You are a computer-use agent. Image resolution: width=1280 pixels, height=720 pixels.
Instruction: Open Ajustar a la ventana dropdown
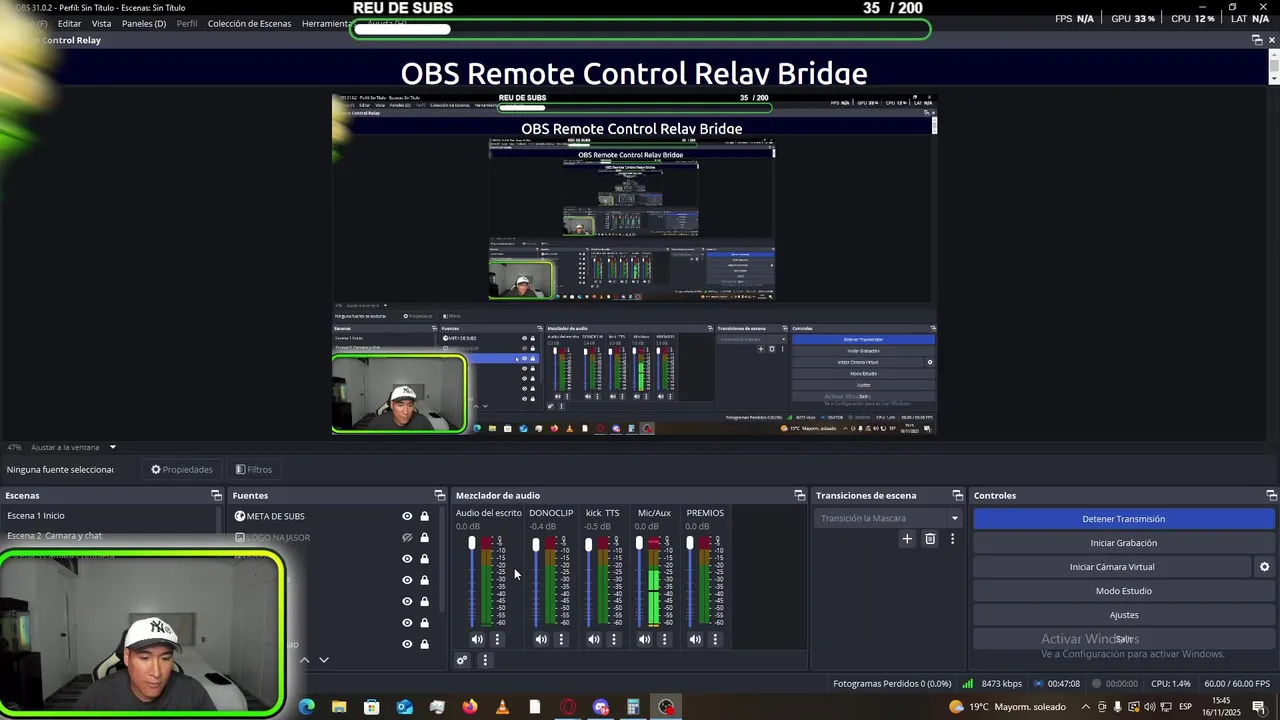pos(73,447)
